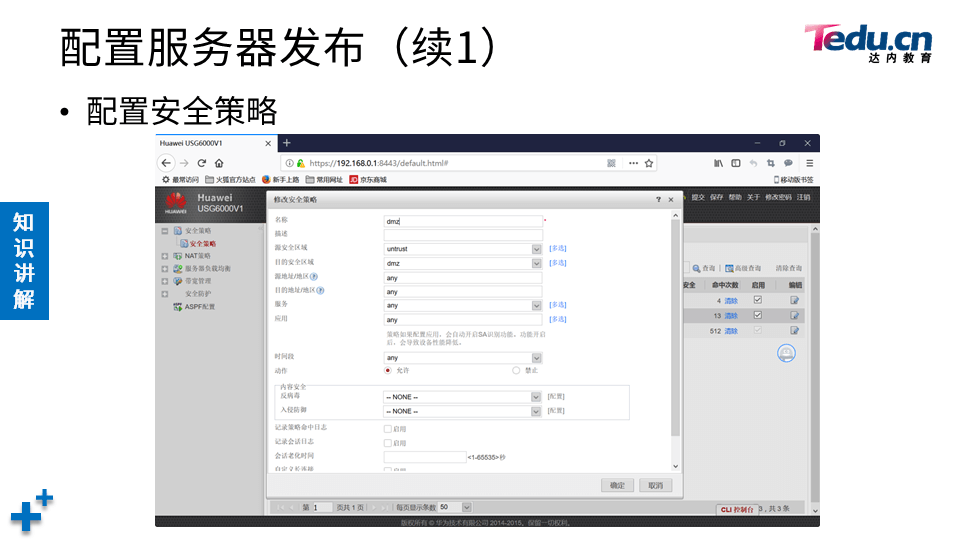Go back with the browser back arrow
The width and height of the screenshot is (960, 540).
166,163
